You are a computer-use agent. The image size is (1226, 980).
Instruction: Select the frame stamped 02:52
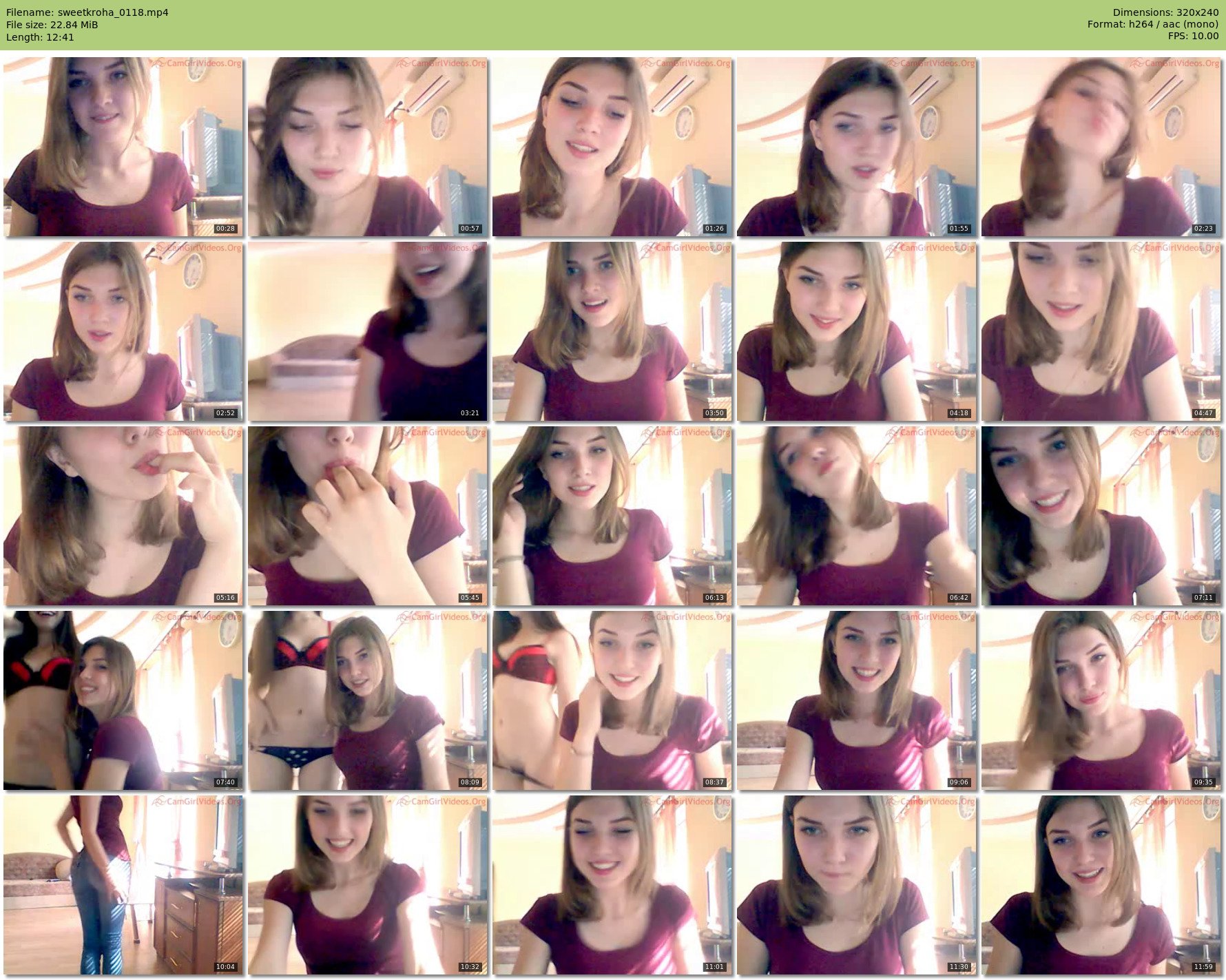(123, 331)
